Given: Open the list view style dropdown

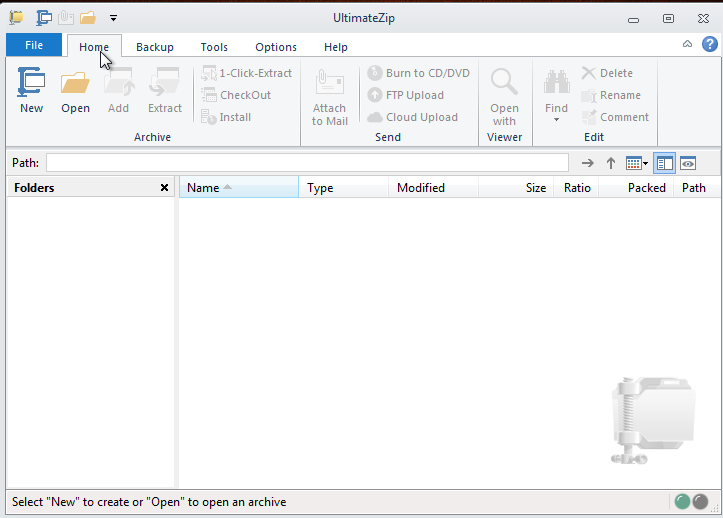Looking at the screenshot, I should pyautogui.click(x=637, y=163).
